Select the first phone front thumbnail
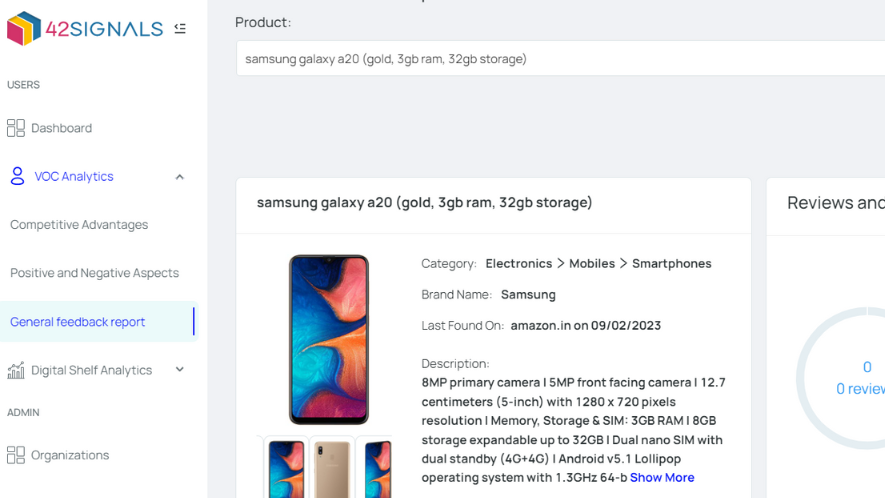The width and height of the screenshot is (885, 498). [x=286, y=468]
